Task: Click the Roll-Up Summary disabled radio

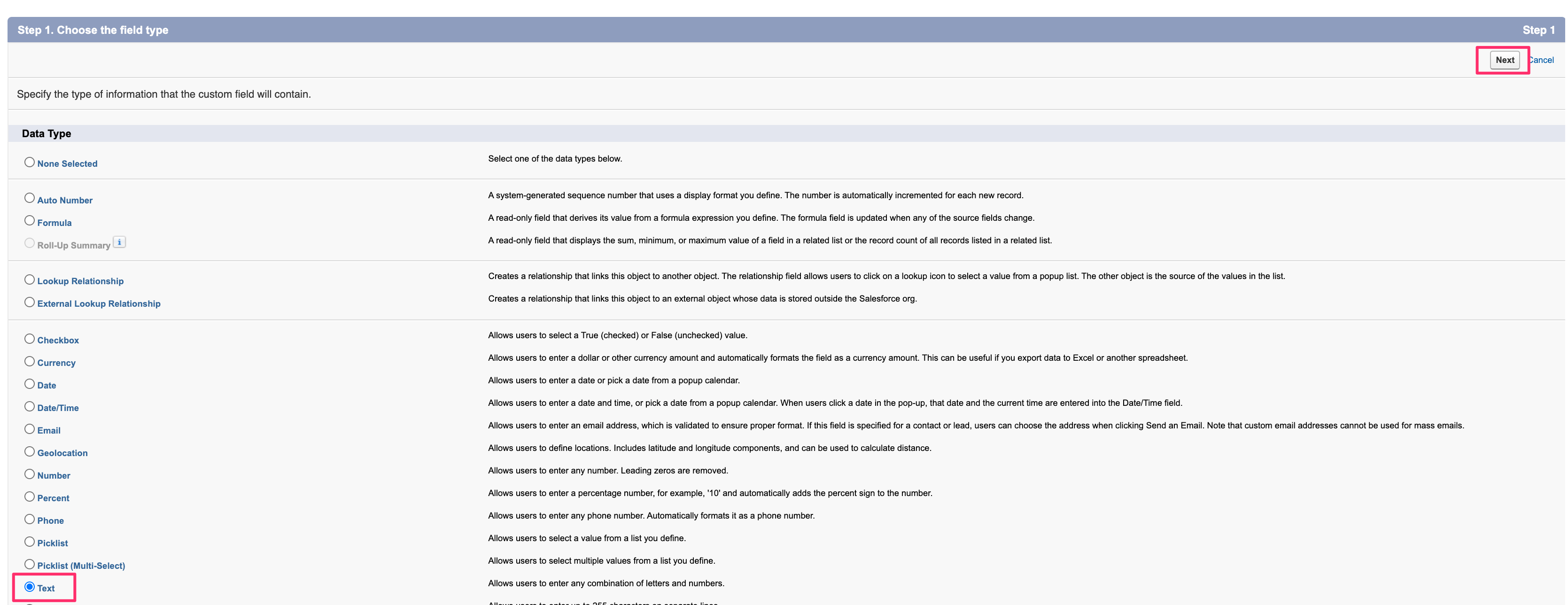Action: click(29, 243)
